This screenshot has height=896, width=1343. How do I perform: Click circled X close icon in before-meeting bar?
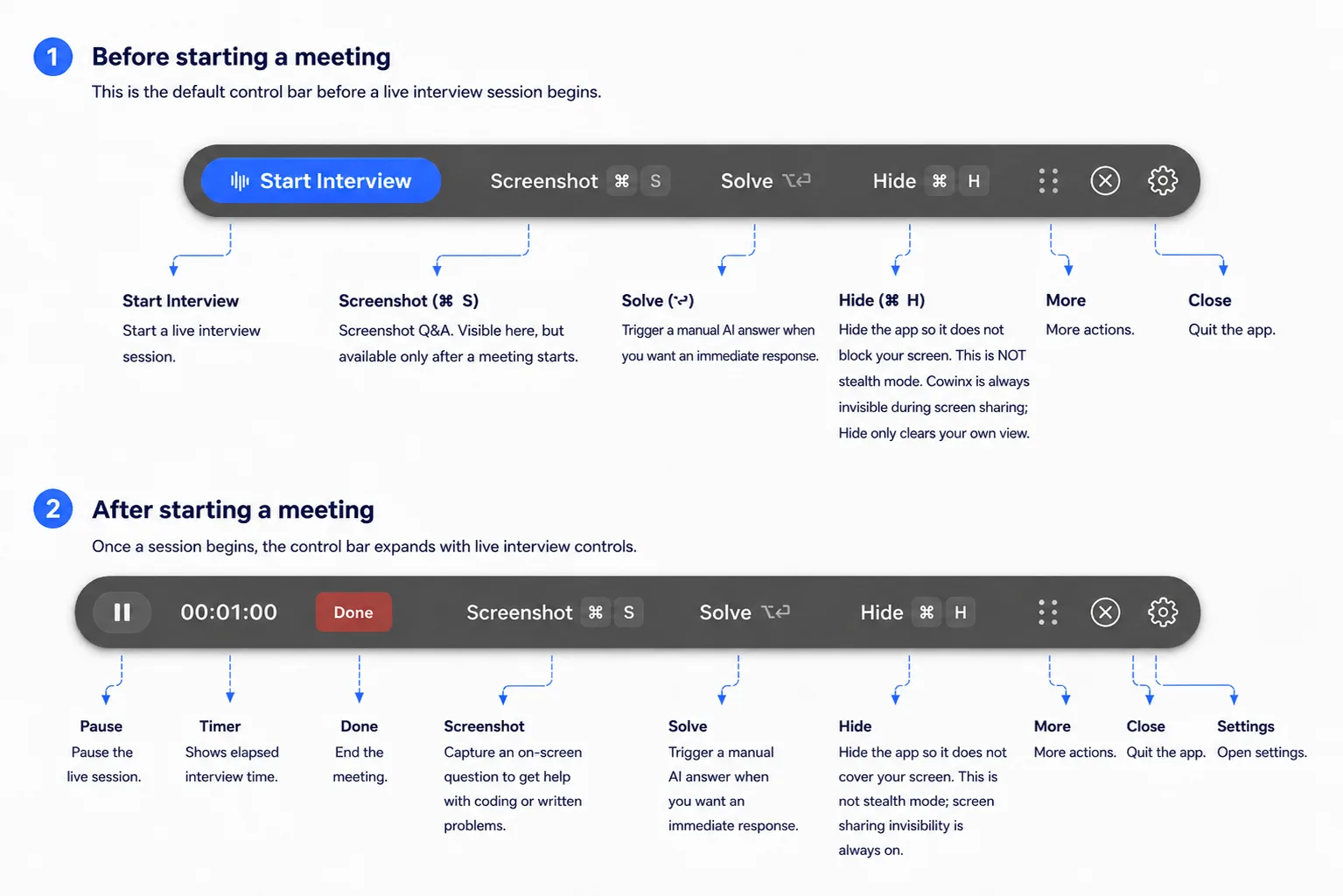click(x=1105, y=181)
